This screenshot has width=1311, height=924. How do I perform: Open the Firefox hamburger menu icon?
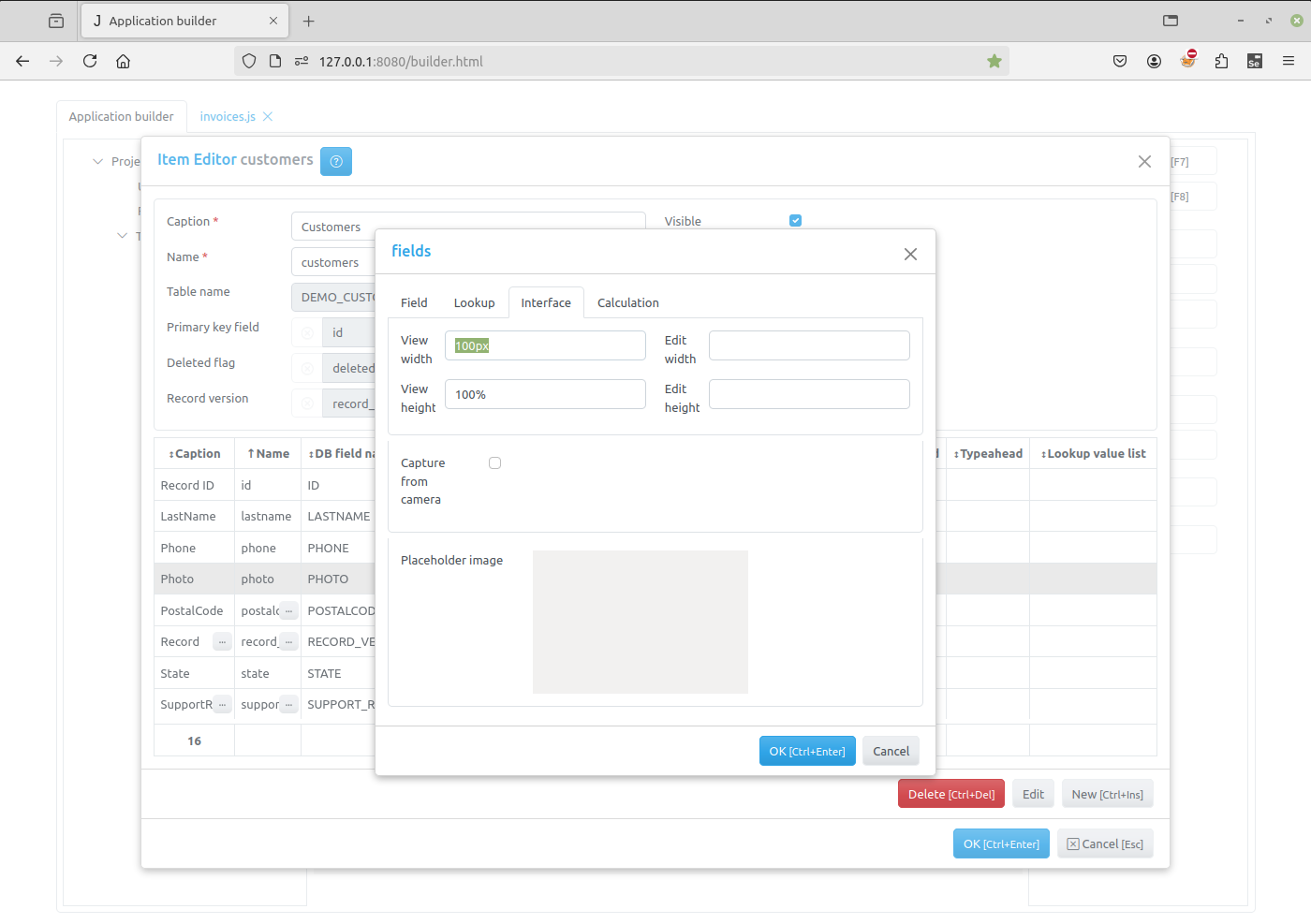1289,61
